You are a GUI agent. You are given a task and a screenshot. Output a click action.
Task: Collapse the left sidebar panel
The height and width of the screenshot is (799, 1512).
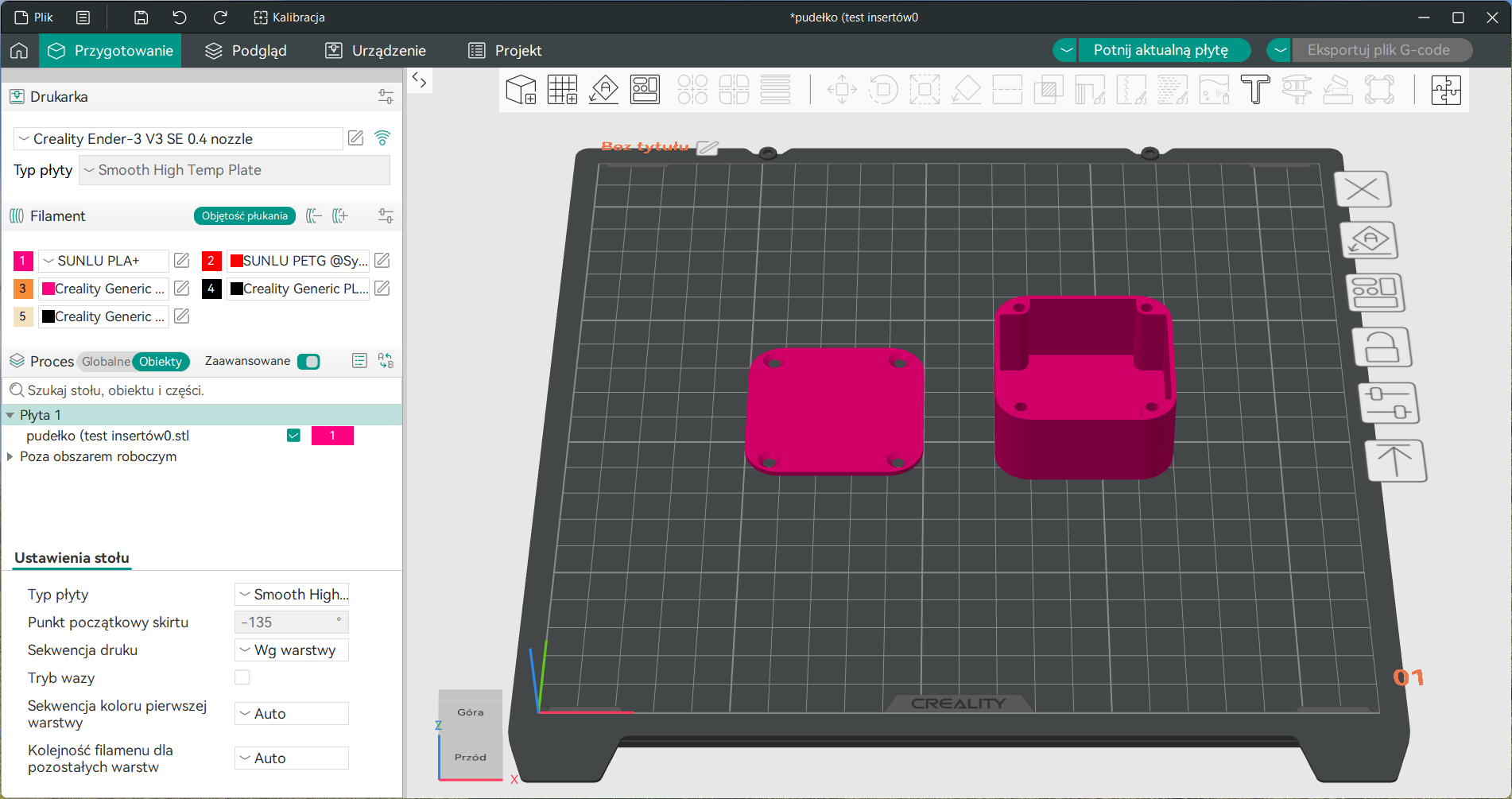(x=419, y=80)
